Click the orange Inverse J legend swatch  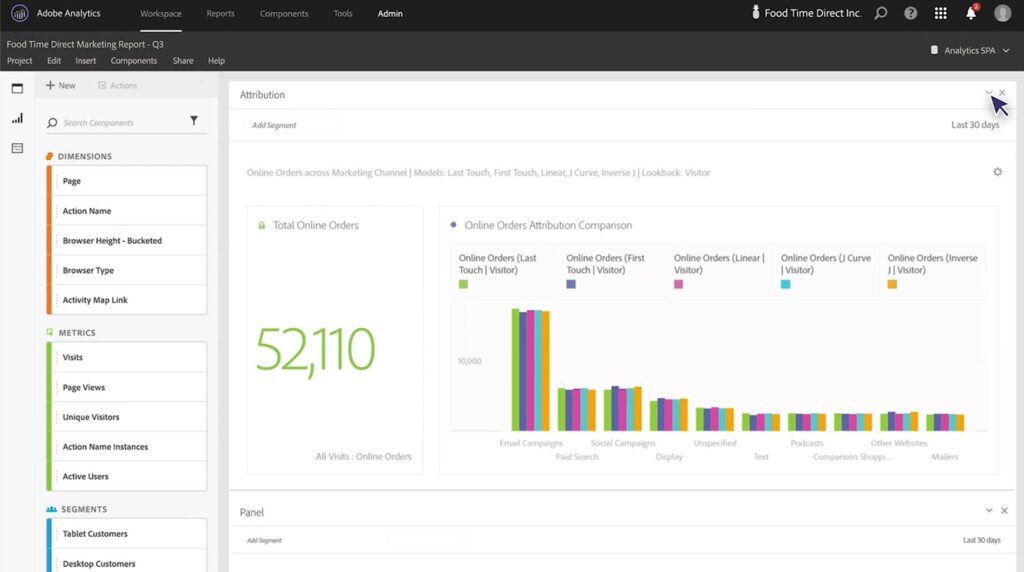coord(892,284)
